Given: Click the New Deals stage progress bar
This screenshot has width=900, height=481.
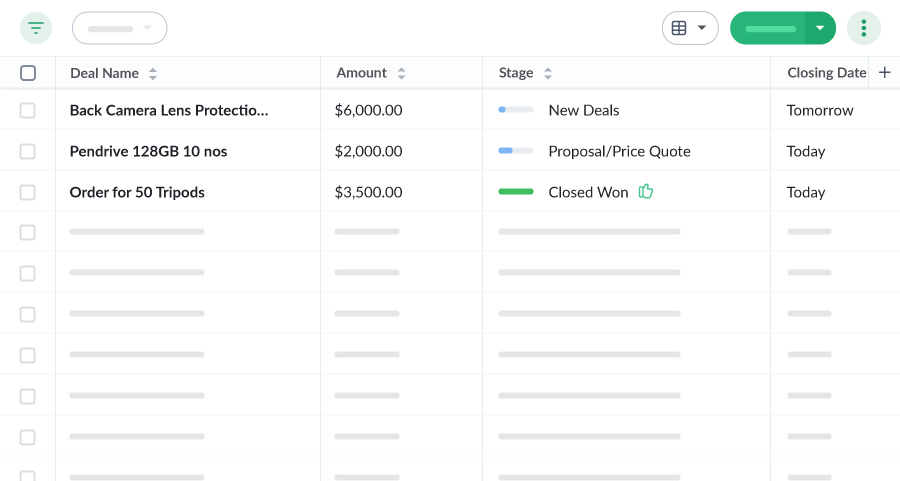Looking at the screenshot, I should 516,110.
